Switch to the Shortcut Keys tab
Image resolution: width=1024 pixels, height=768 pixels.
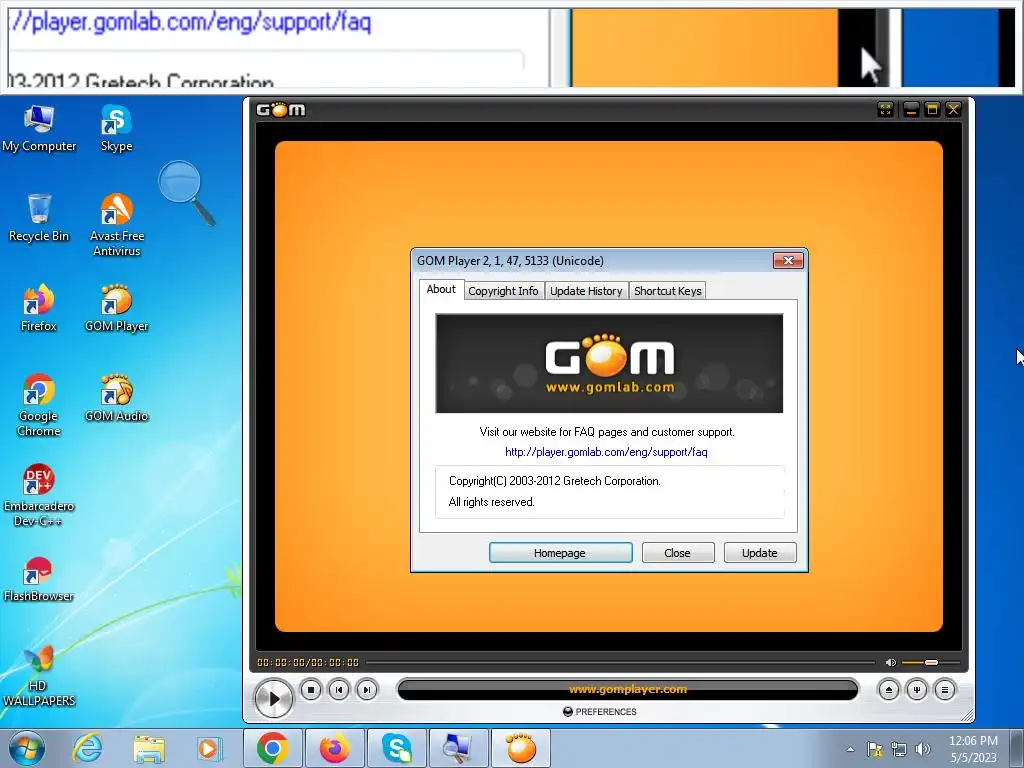[667, 291]
